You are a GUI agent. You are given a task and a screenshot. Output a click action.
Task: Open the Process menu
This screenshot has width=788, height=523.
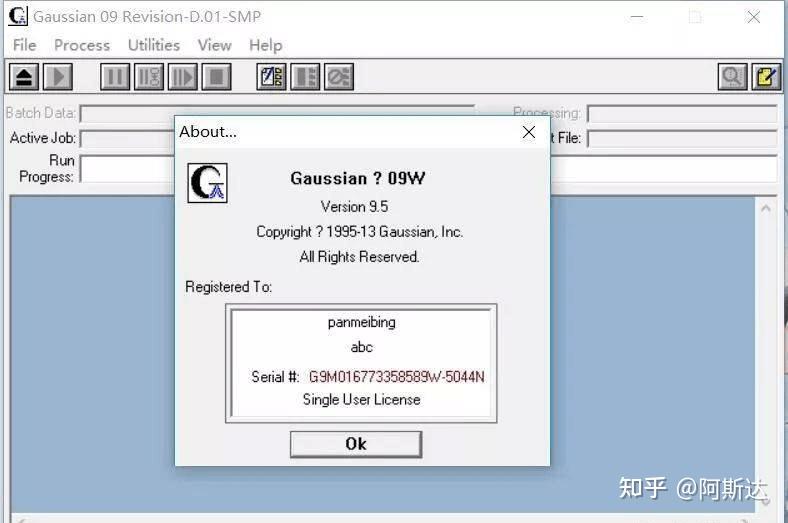(x=82, y=45)
